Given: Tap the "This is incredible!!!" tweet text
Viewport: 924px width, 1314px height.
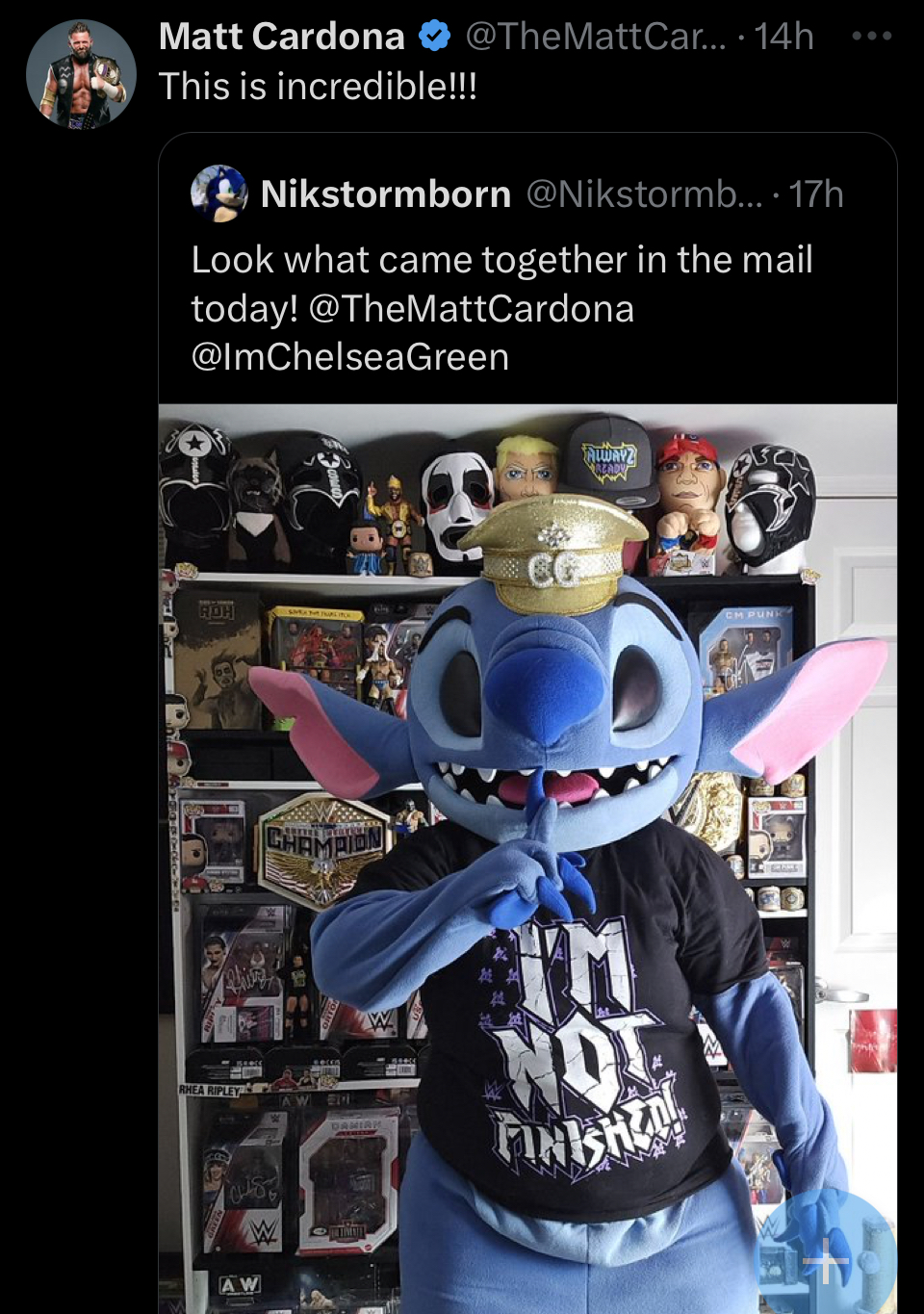Looking at the screenshot, I should coord(318,87).
